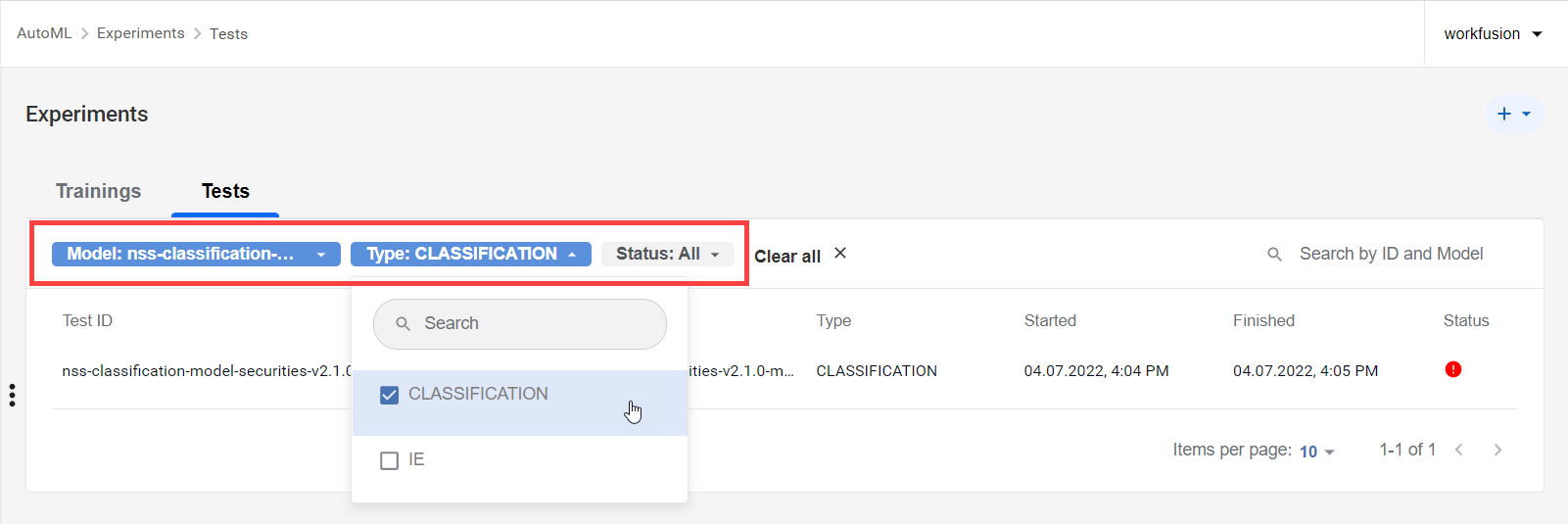The width and height of the screenshot is (1568, 524).
Task: Collapse the Type: CLASSIFICATION filter dropdown
Action: click(x=471, y=254)
